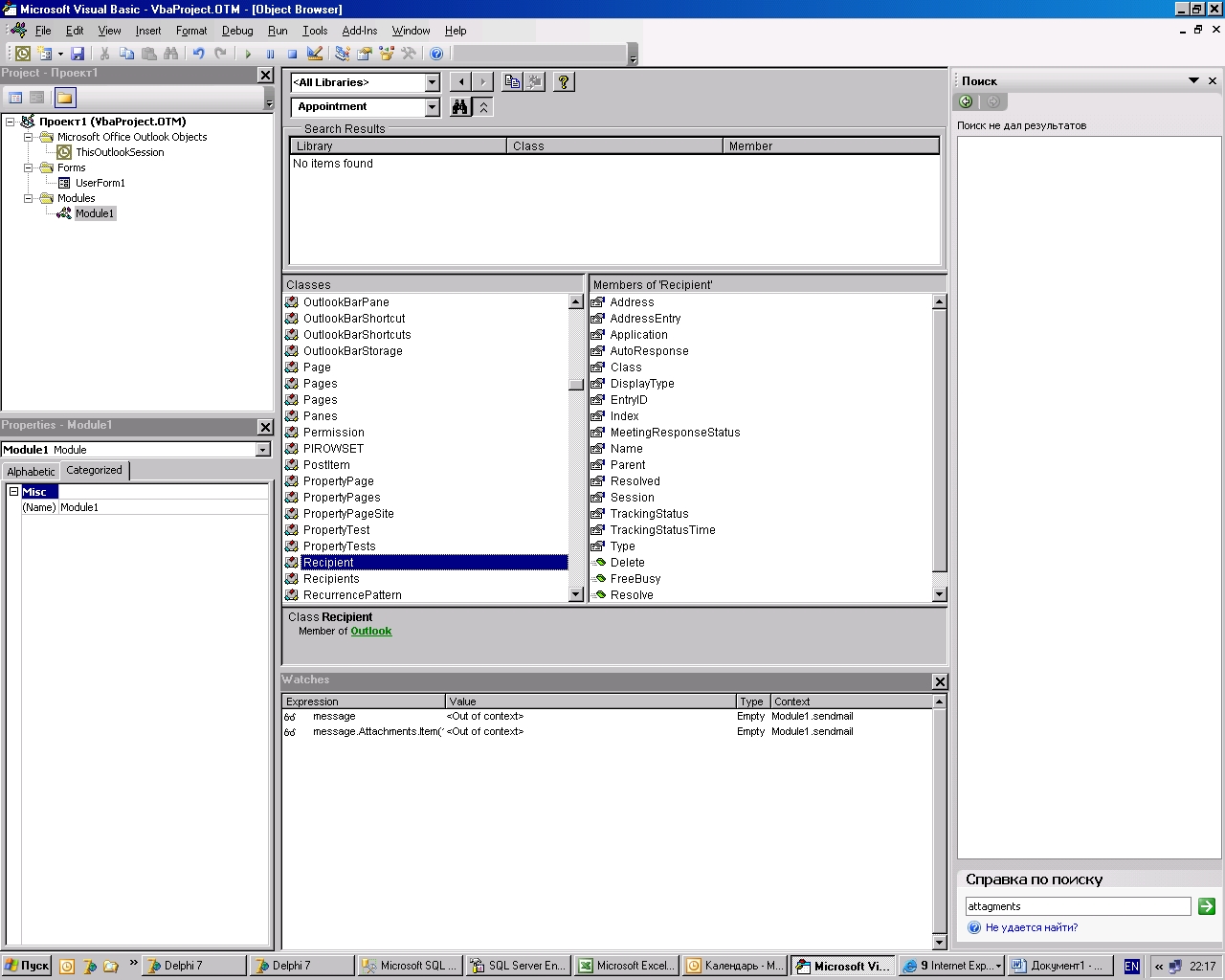
Task: Click Copy to Clipboard icon in Object Browser
Action: [x=512, y=82]
